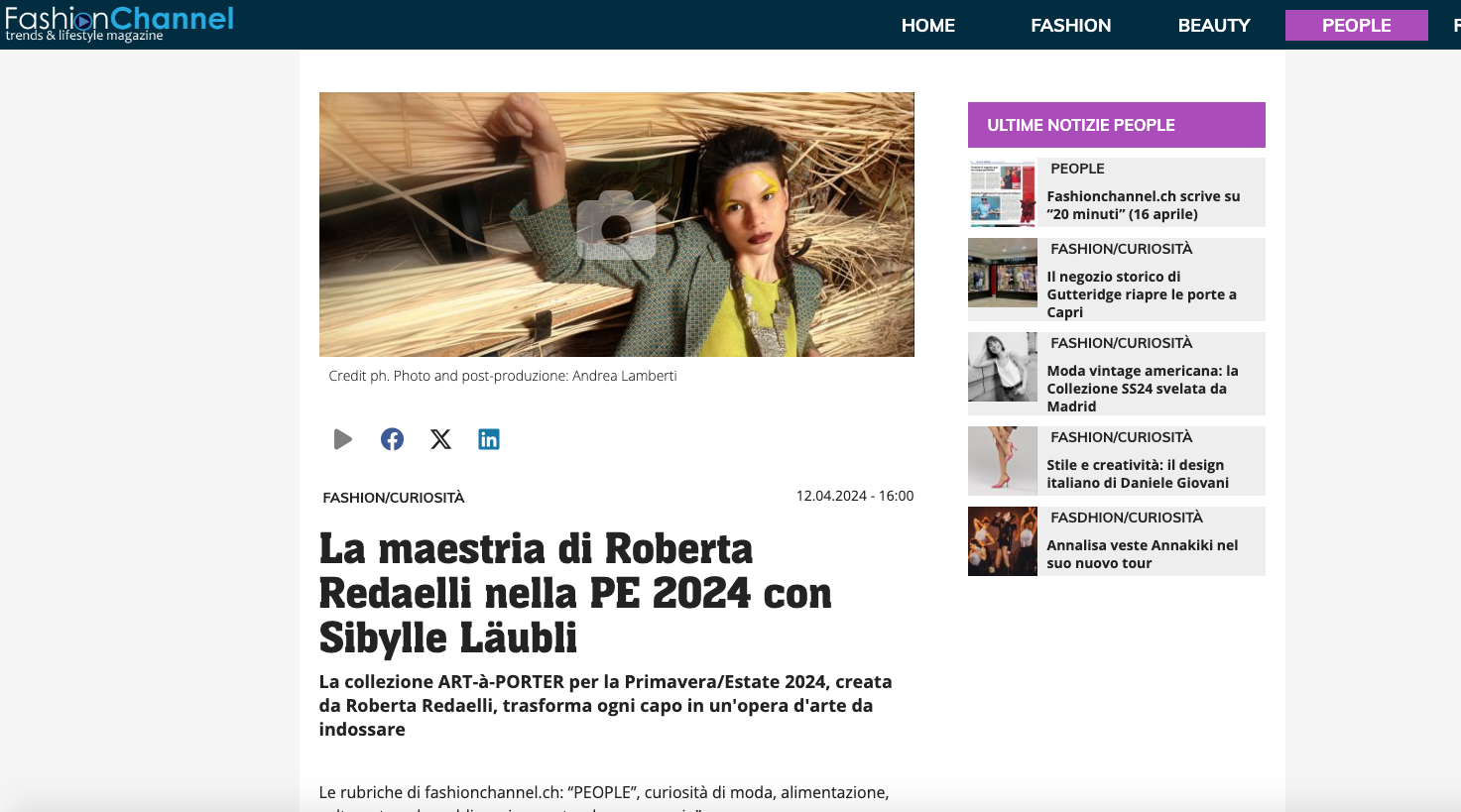Select the PEOPLE menu tab
The image size is (1461, 812).
[x=1357, y=26]
